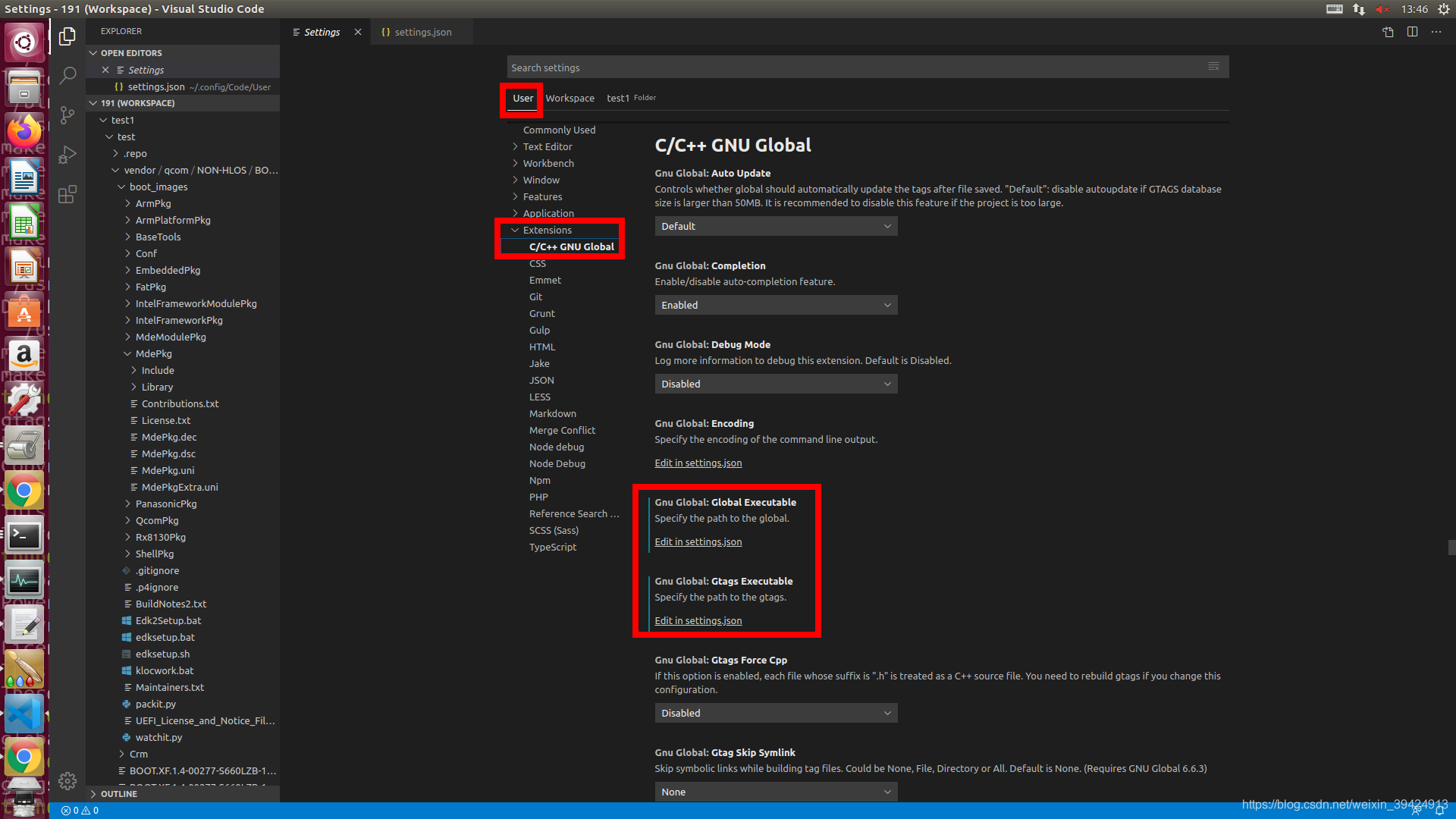Open watchit.py file
The width and height of the screenshot is (1456, 819).
tap(158, 737)
